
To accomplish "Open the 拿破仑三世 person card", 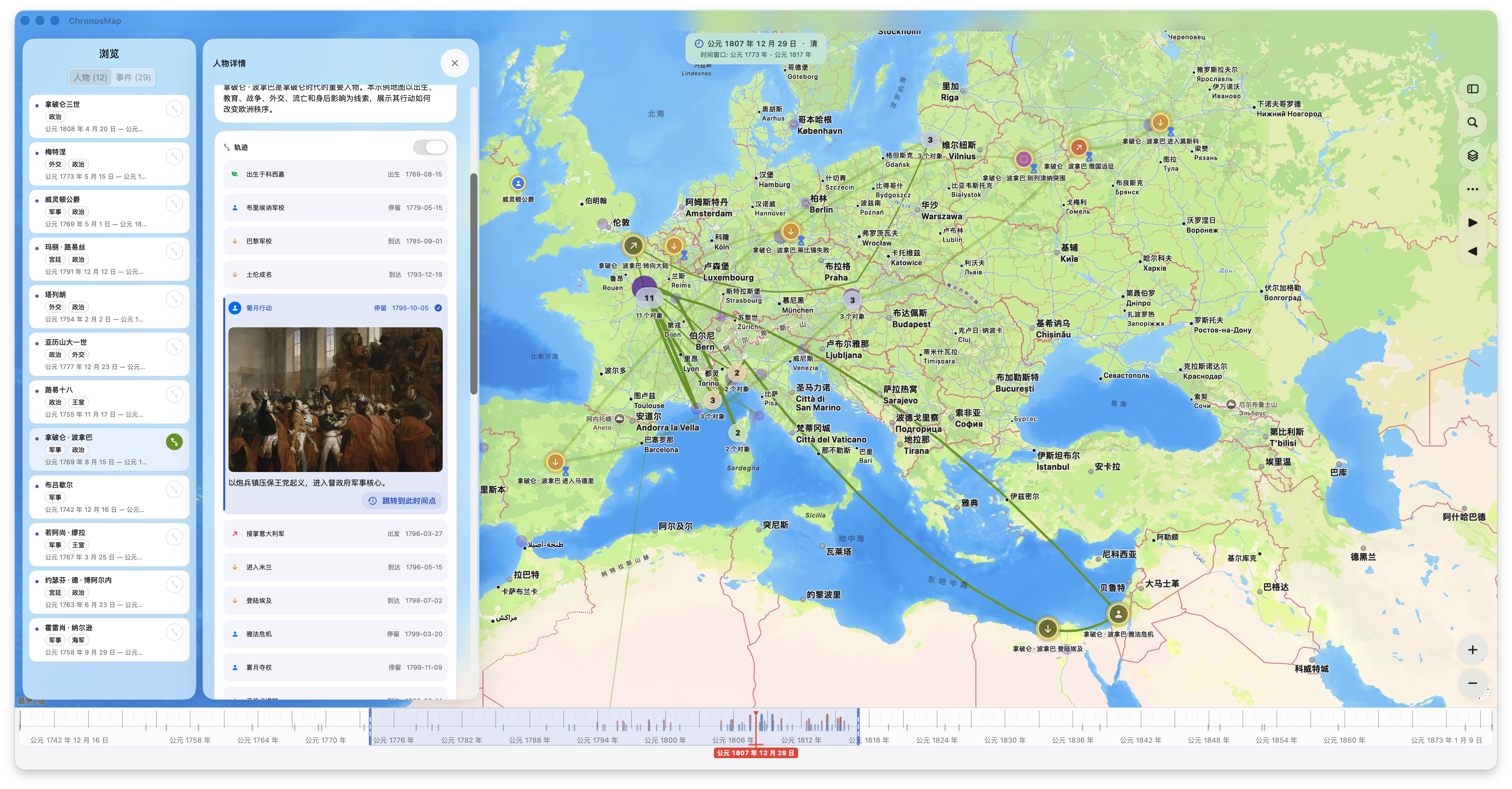I will [x=109, y=116].
